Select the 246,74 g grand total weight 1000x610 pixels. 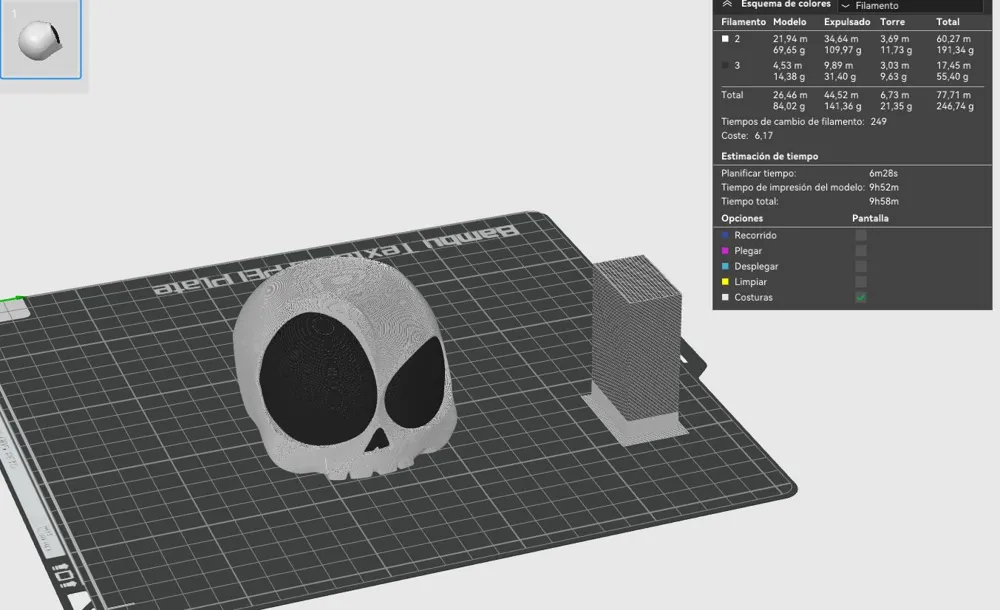955,106
